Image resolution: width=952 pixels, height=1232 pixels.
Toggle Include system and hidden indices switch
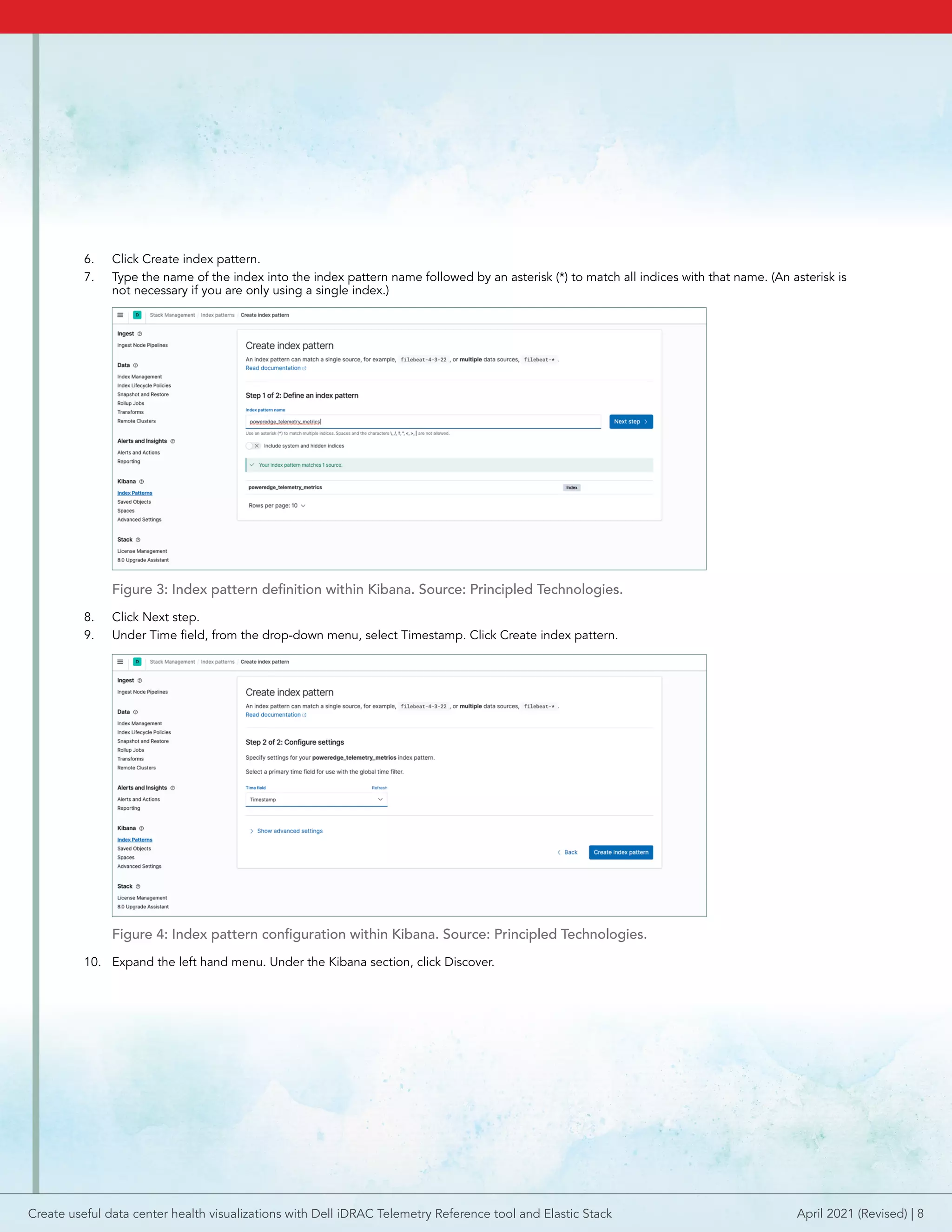[253, 446]
